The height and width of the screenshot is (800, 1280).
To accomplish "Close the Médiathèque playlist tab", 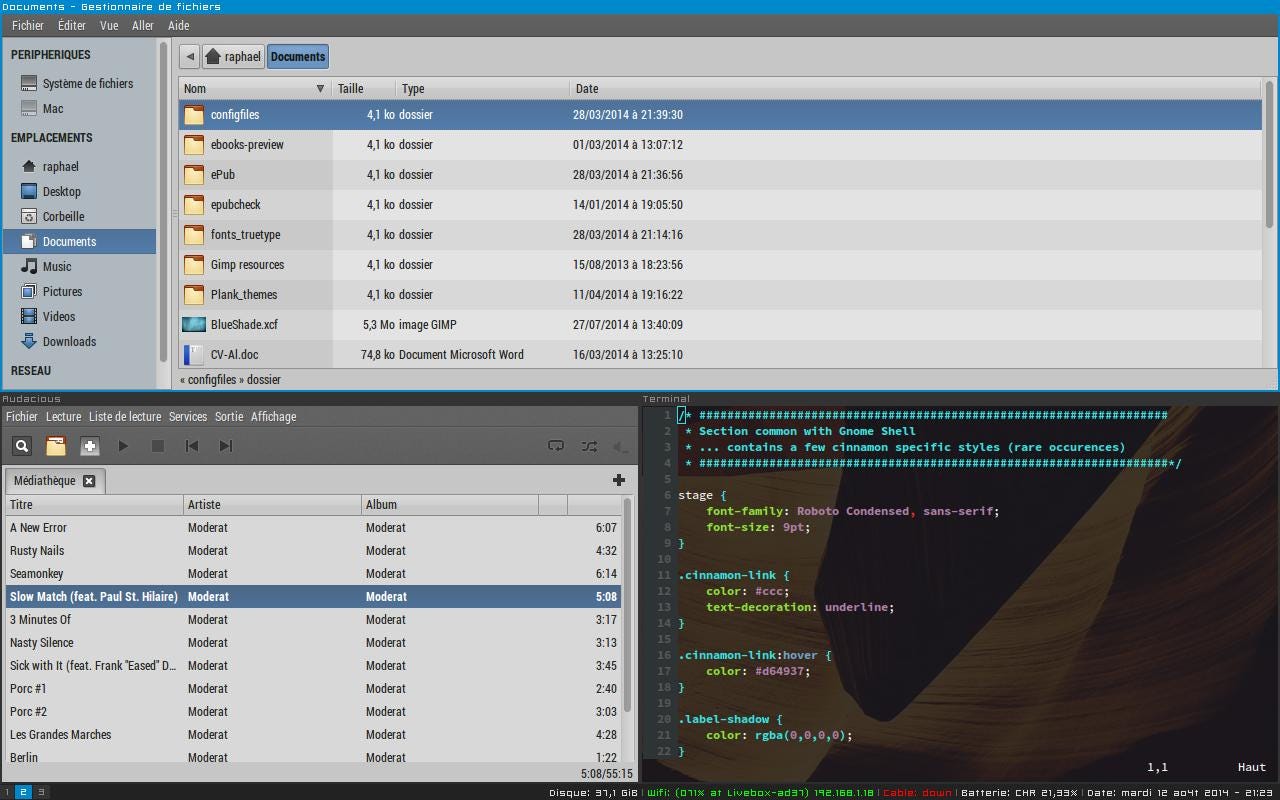I will 89,481.
